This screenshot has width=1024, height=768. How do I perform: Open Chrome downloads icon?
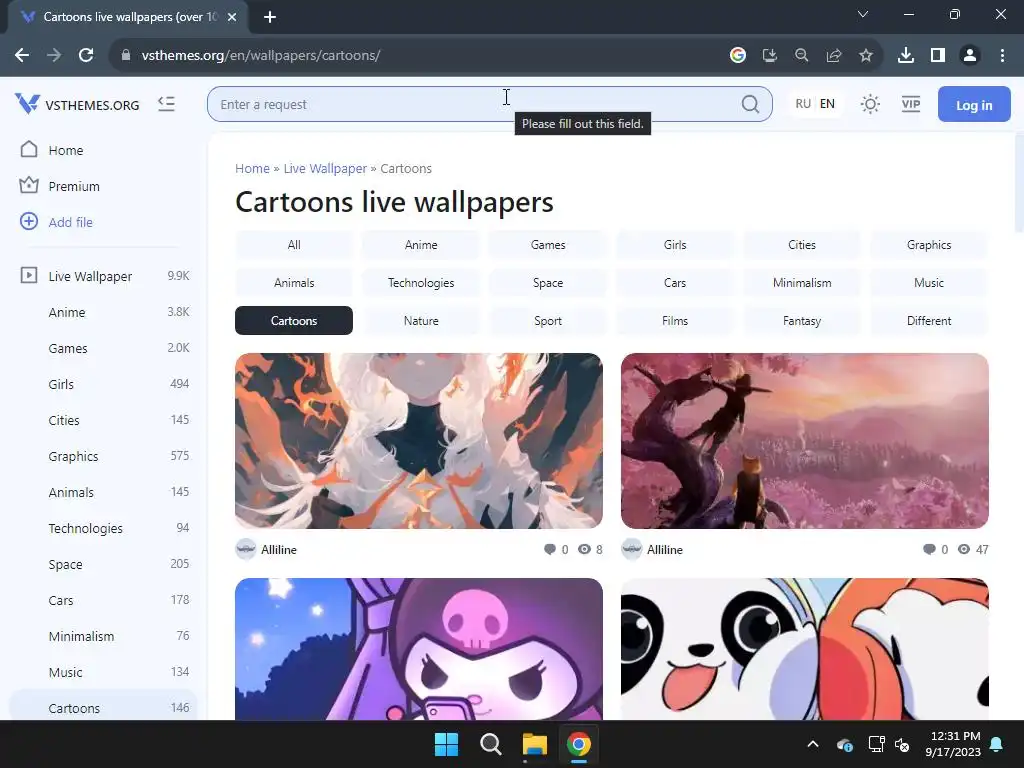[x=905, y=55]
